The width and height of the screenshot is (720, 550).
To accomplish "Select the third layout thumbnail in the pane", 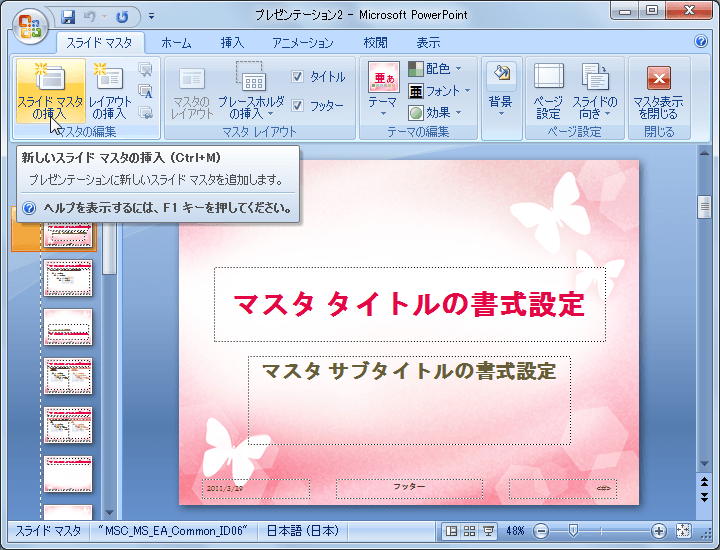I will pyautogui.click(x=68, y=327).
